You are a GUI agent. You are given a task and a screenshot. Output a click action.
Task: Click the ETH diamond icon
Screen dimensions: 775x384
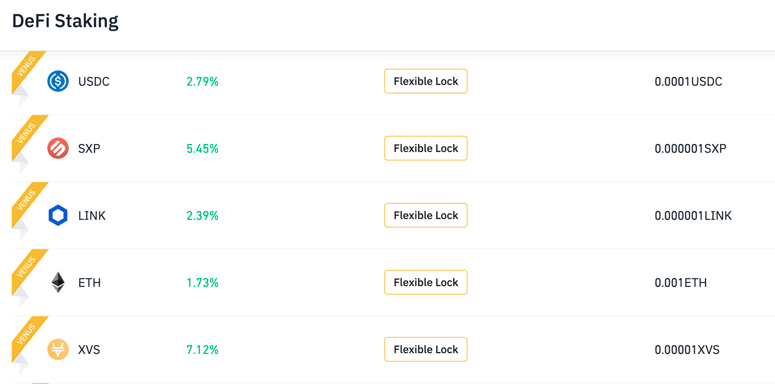58,282
